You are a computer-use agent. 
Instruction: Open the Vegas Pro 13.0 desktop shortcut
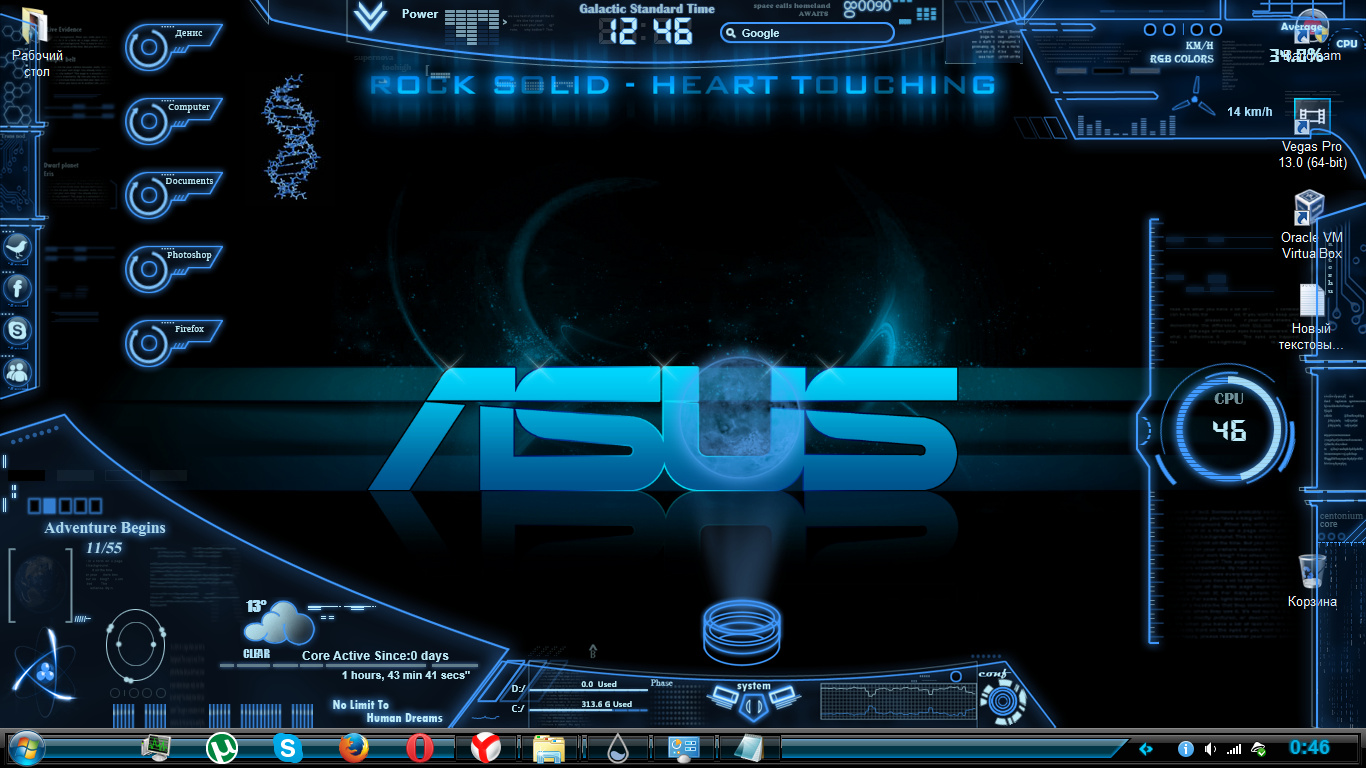coord(1312,134)
